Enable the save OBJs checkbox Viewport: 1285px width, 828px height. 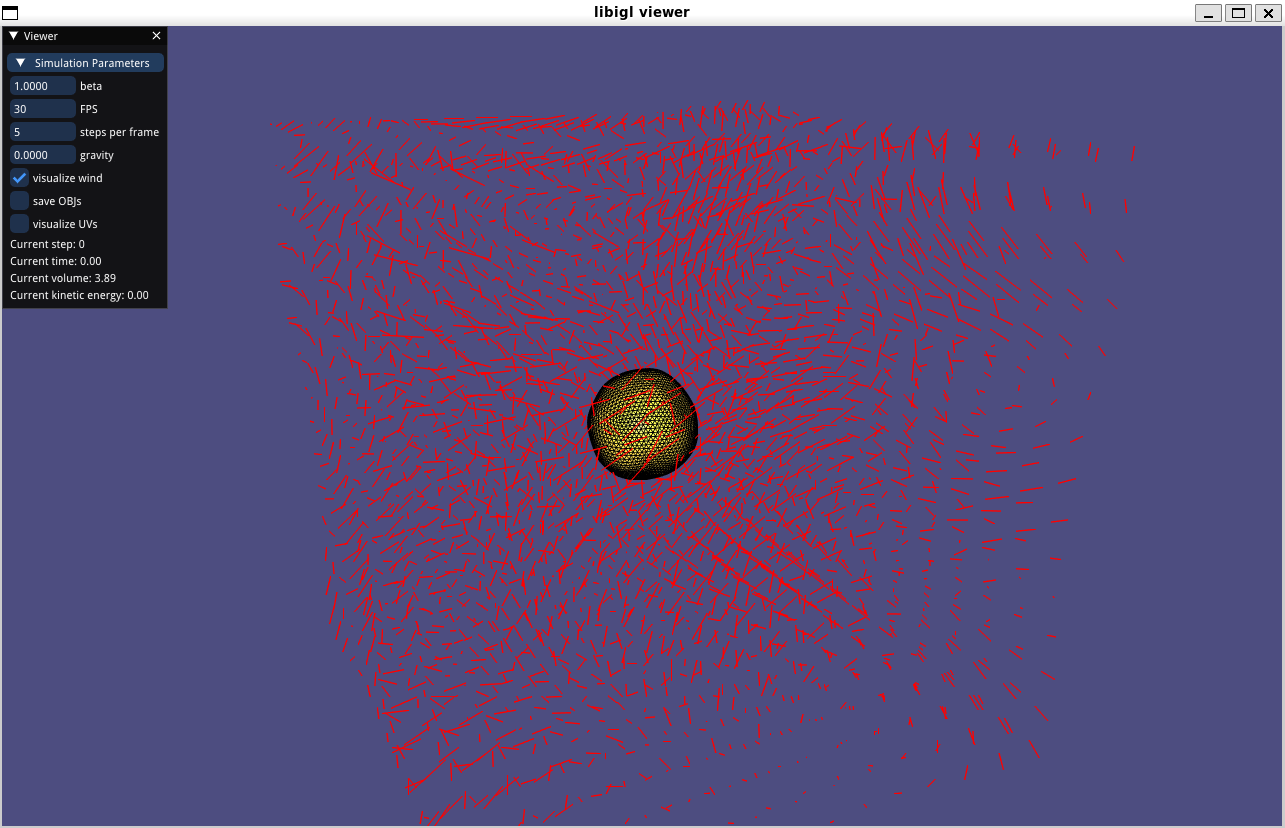pyautogui.click(x=19, y=201)
